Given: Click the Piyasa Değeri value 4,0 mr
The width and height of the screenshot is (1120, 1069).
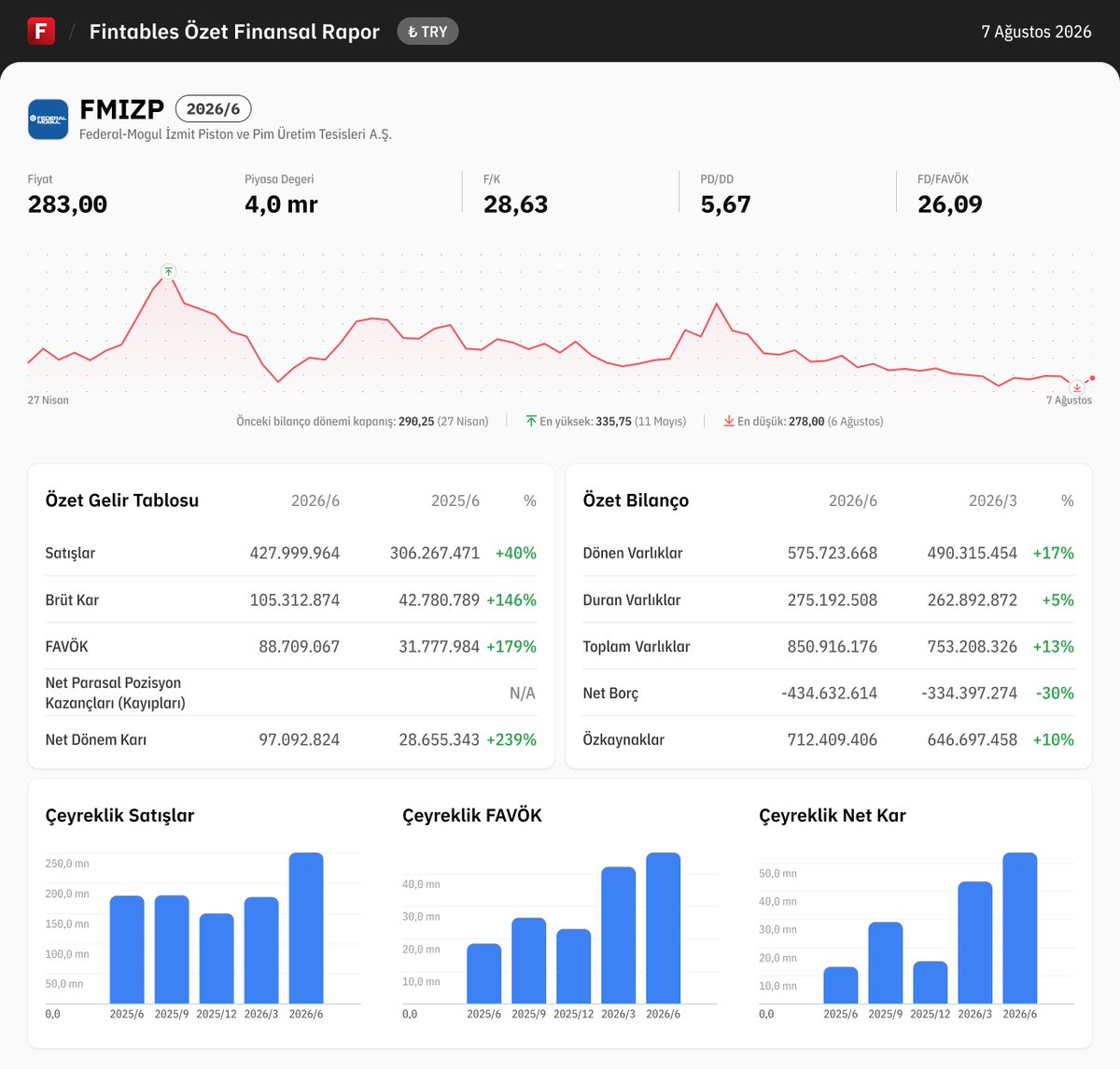Looking at the screenshot, I should click(x=281, y=204).
